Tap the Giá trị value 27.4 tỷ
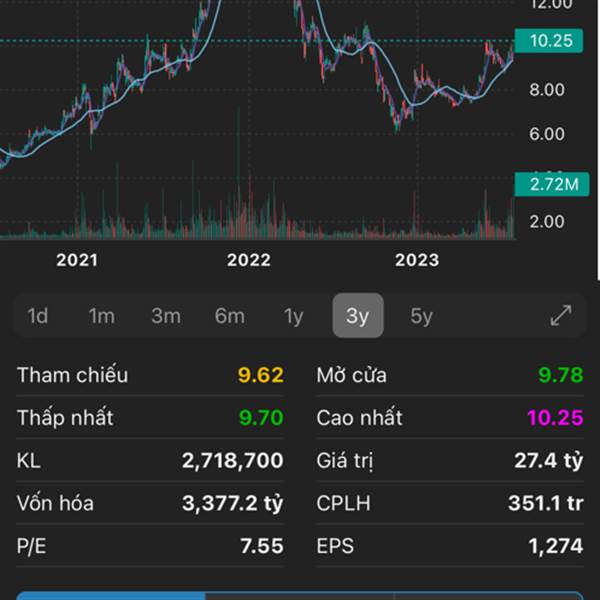This screenshot has height=600, width=600. (549, 460)
